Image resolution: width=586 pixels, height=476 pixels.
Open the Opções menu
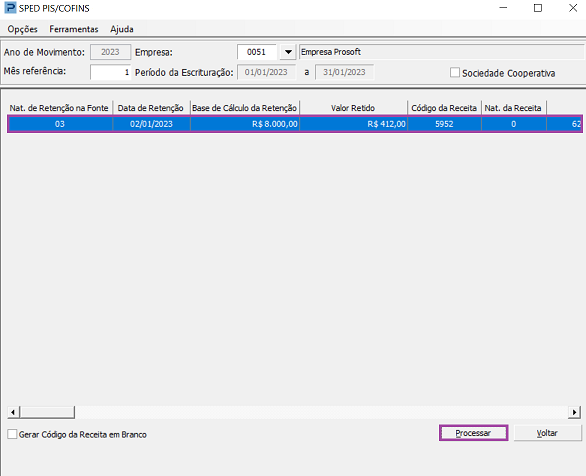pyautogui.click(x=22, y=29)
